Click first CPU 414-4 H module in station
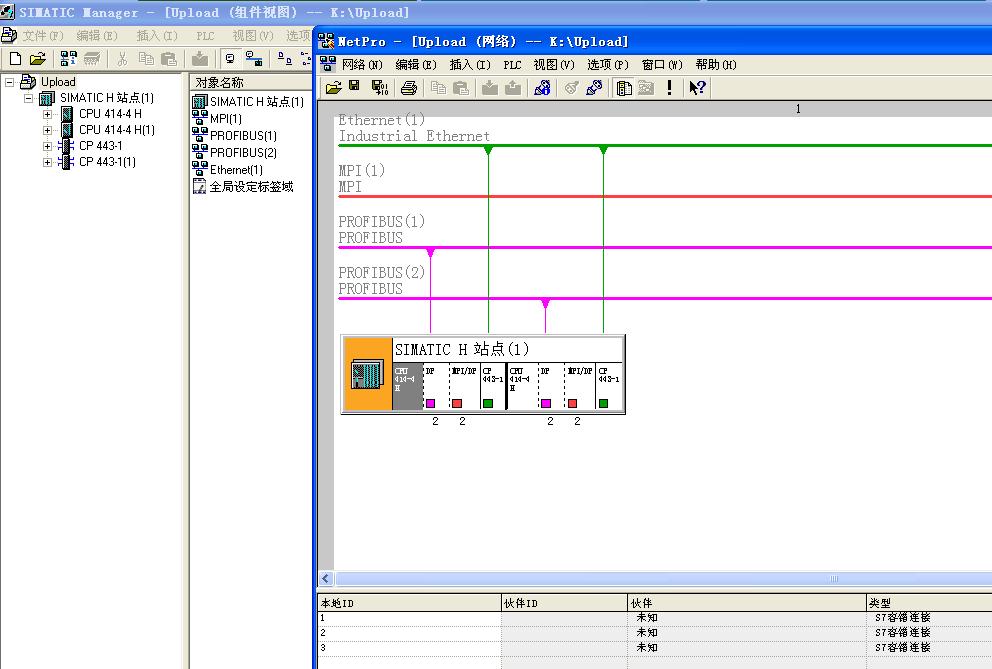Image resolution: width=992 pixels, height=669 pixels. point(407,386)
